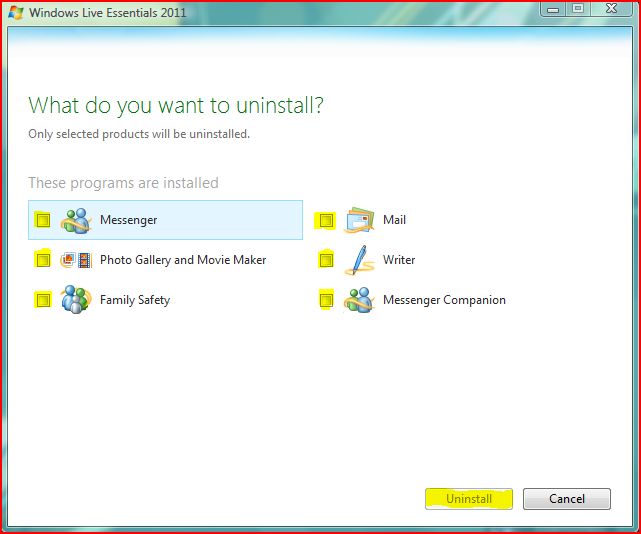Click the Mail envelope icon
This screenshot has width=641, height=534.
pos(359,220)
